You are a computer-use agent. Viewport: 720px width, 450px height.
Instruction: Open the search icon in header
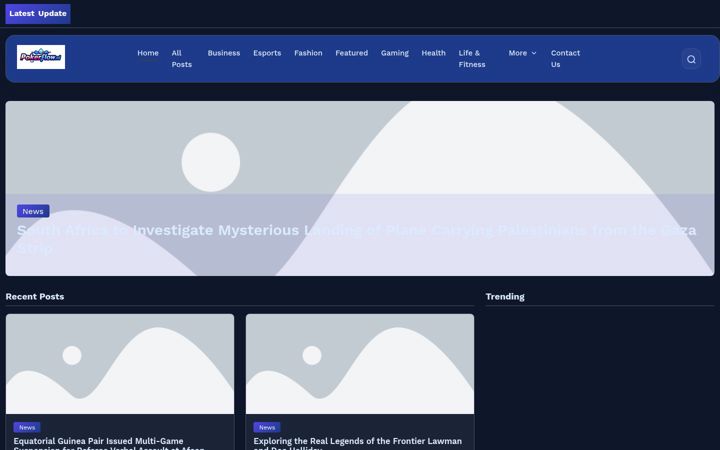691,59
